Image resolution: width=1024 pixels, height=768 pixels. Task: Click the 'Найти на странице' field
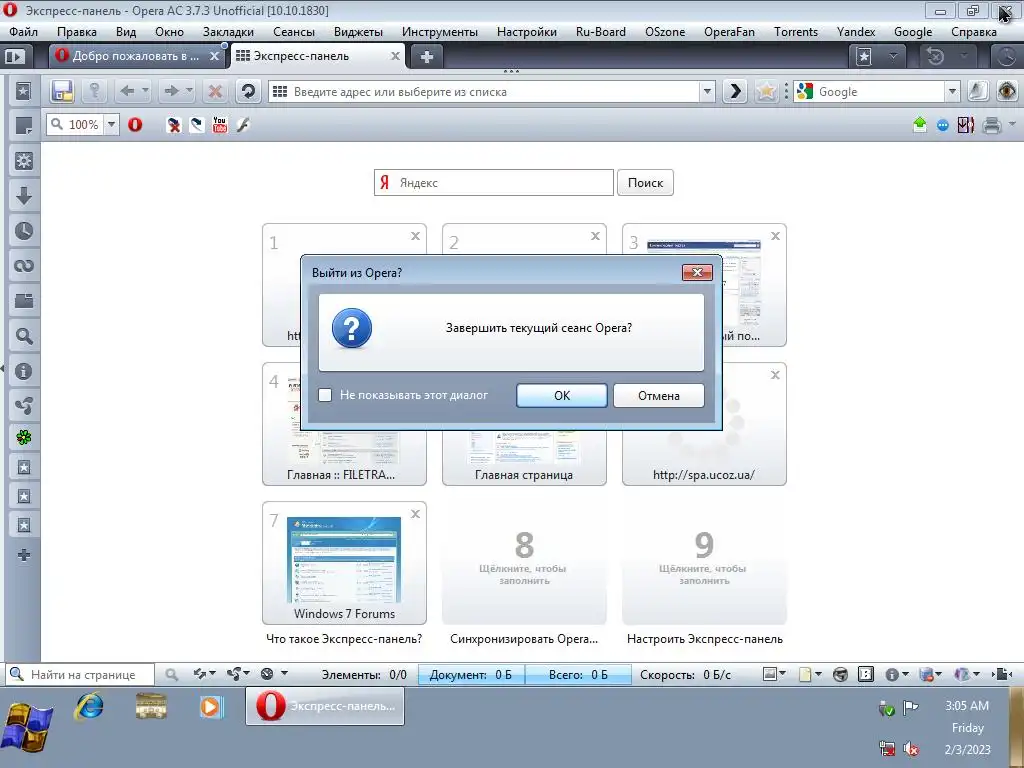click(80, 675)
